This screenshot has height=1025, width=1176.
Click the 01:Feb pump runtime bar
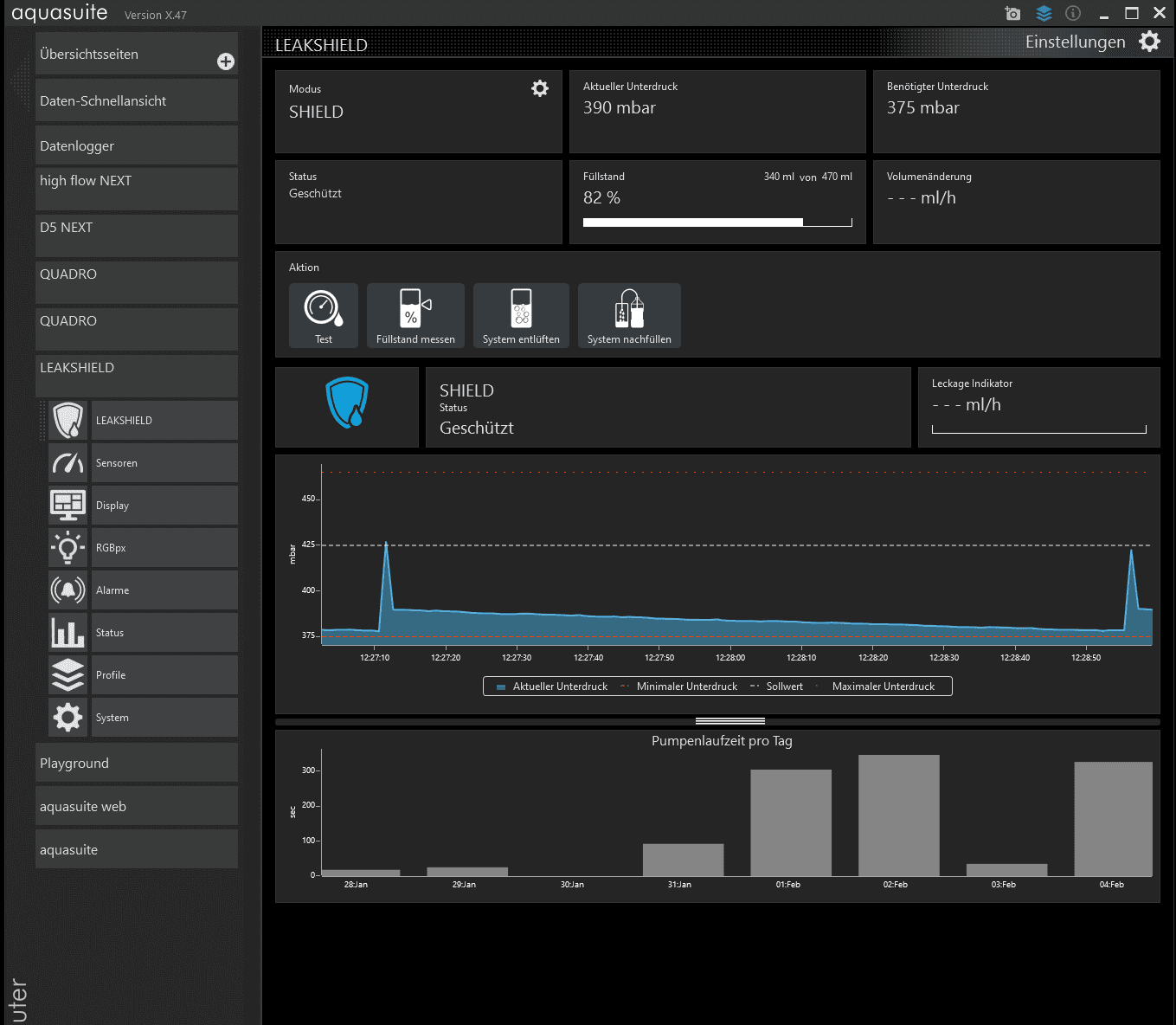(791, 822)
